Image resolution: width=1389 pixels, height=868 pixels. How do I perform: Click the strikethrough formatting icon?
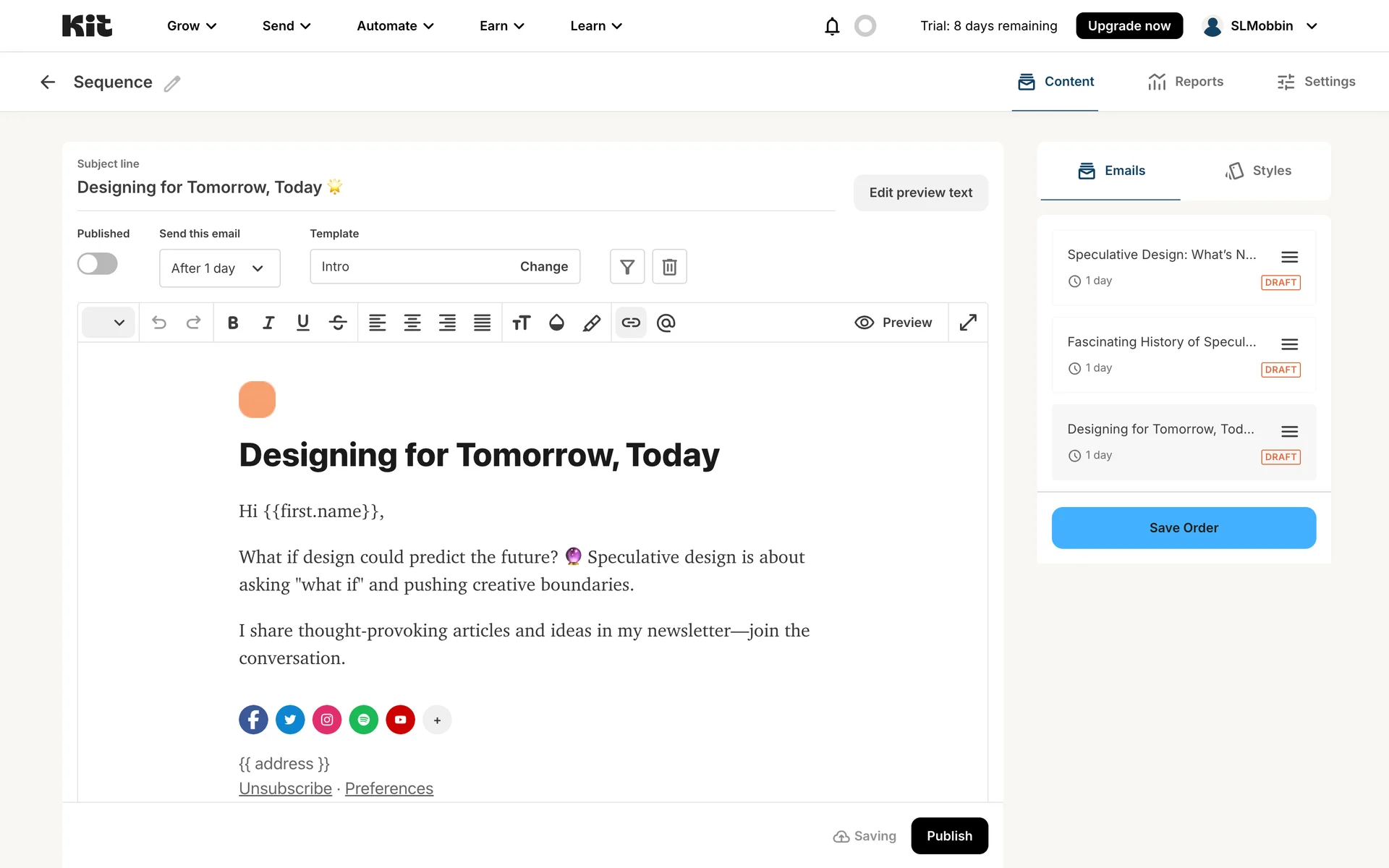pyautogui.click(x=338, y=323)
